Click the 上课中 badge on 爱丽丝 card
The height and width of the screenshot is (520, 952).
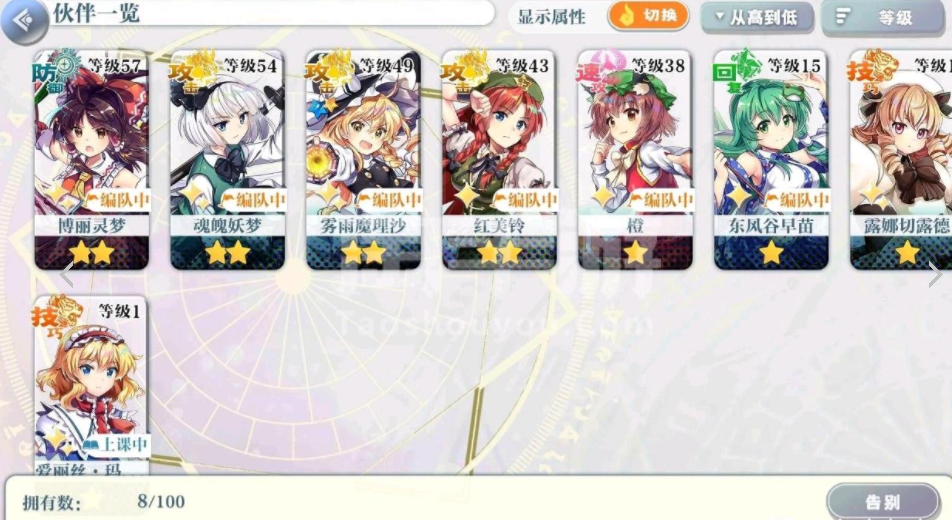[x=115, y=444]
